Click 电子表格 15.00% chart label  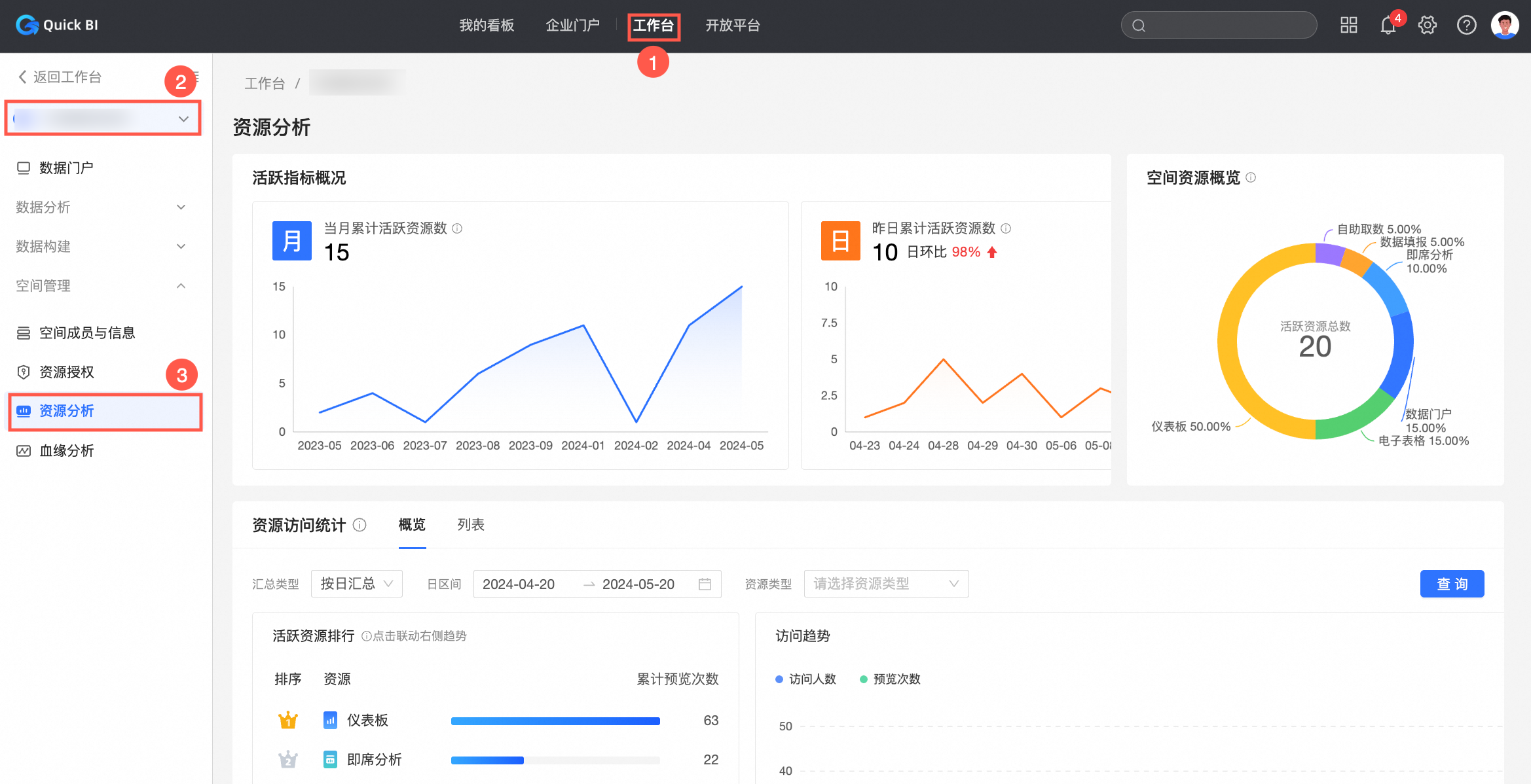pyautogui.click(x=1424, y=441)
